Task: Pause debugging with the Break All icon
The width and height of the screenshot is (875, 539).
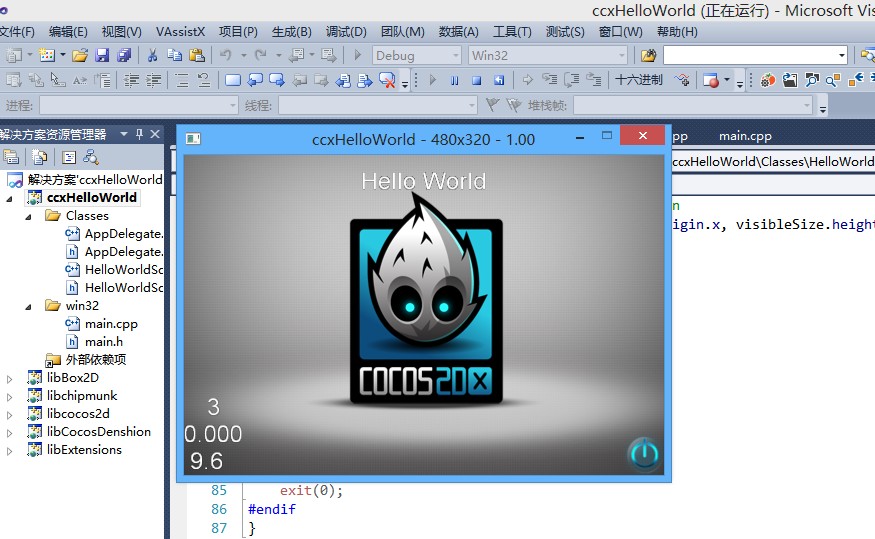Action: click(x=455, y=80)
